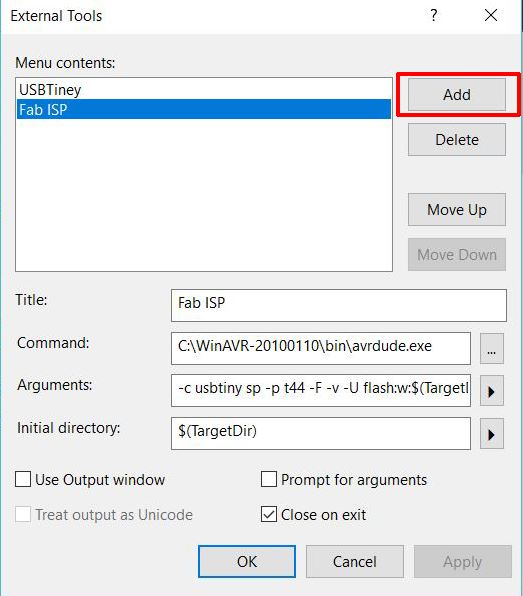Viewport: 523px width, 596px height.
Task: Click inside the Arguments text field
Action: click(321, 391)
